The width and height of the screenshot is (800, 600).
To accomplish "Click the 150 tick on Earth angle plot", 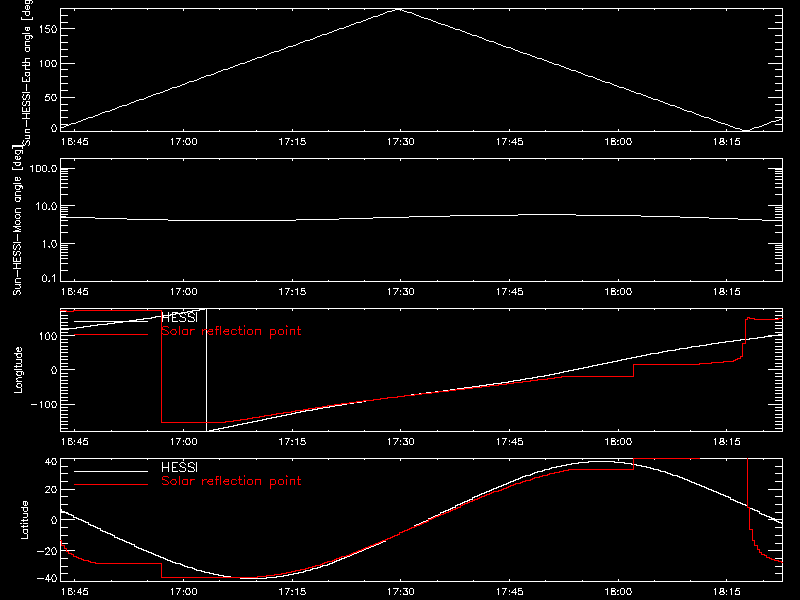I will (47, 29).
